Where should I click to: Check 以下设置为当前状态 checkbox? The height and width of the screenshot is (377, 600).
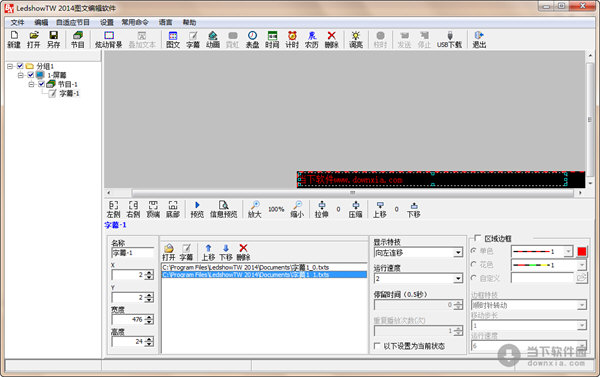point(377,346)
